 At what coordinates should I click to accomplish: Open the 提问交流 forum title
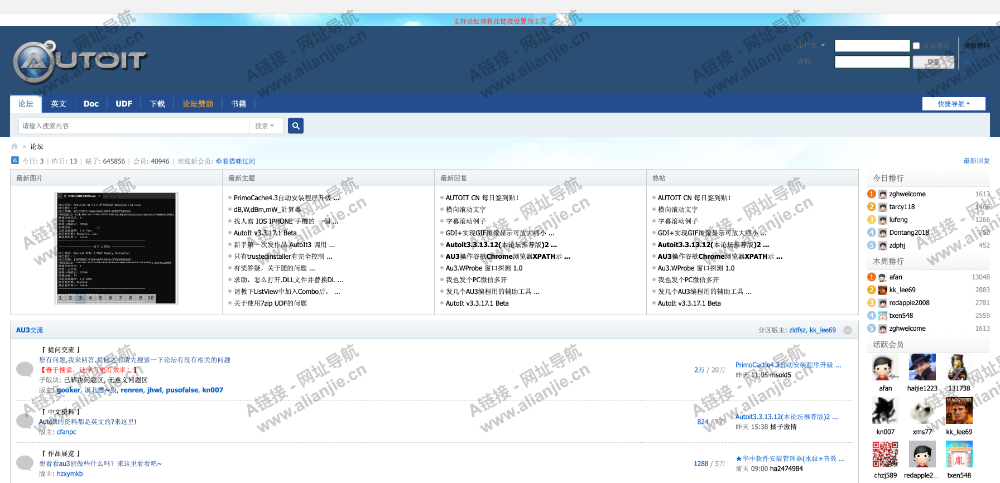tap(60, 350)
